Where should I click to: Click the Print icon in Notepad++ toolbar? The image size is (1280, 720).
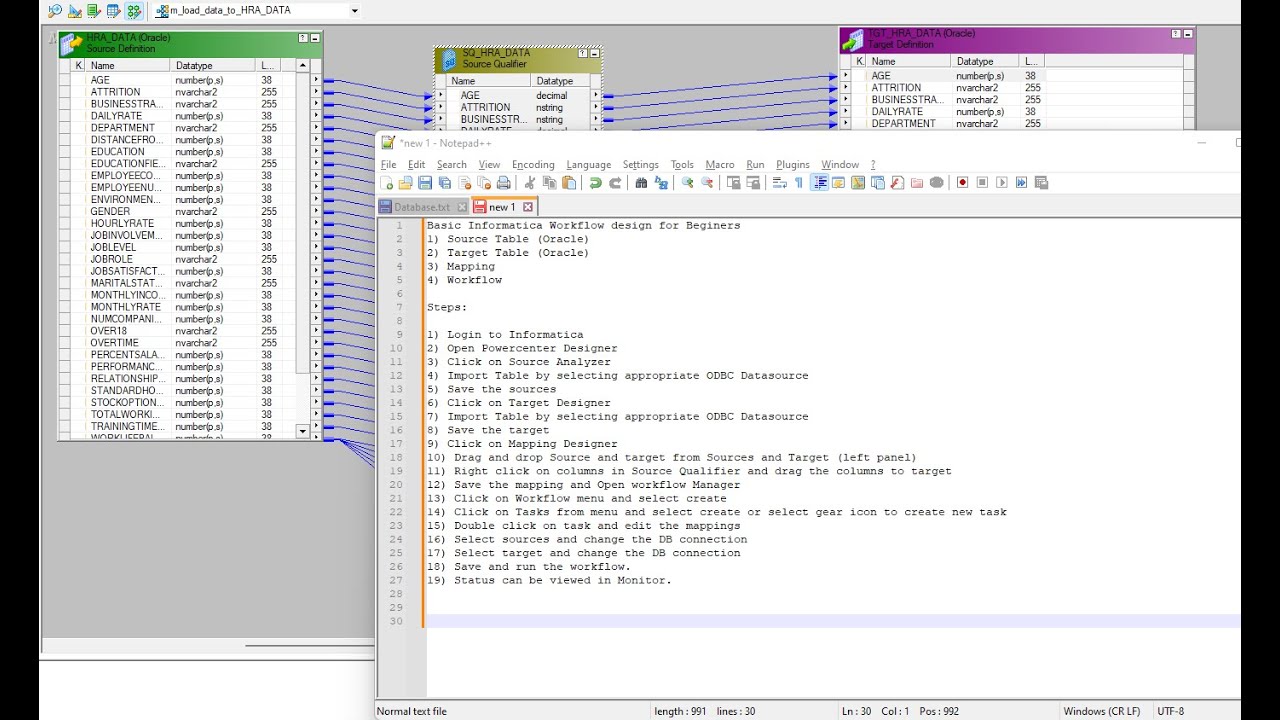(x=503, y=183)
